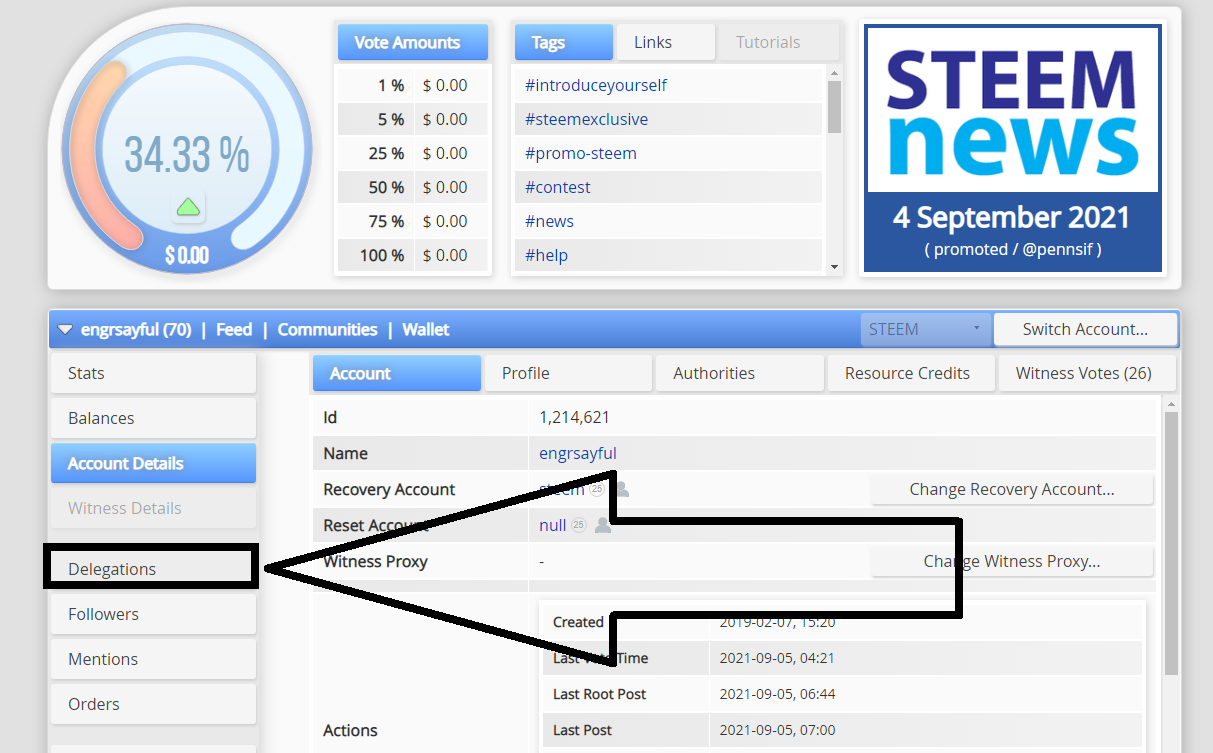Select the 1 % vote amount row

pos(413,85)
